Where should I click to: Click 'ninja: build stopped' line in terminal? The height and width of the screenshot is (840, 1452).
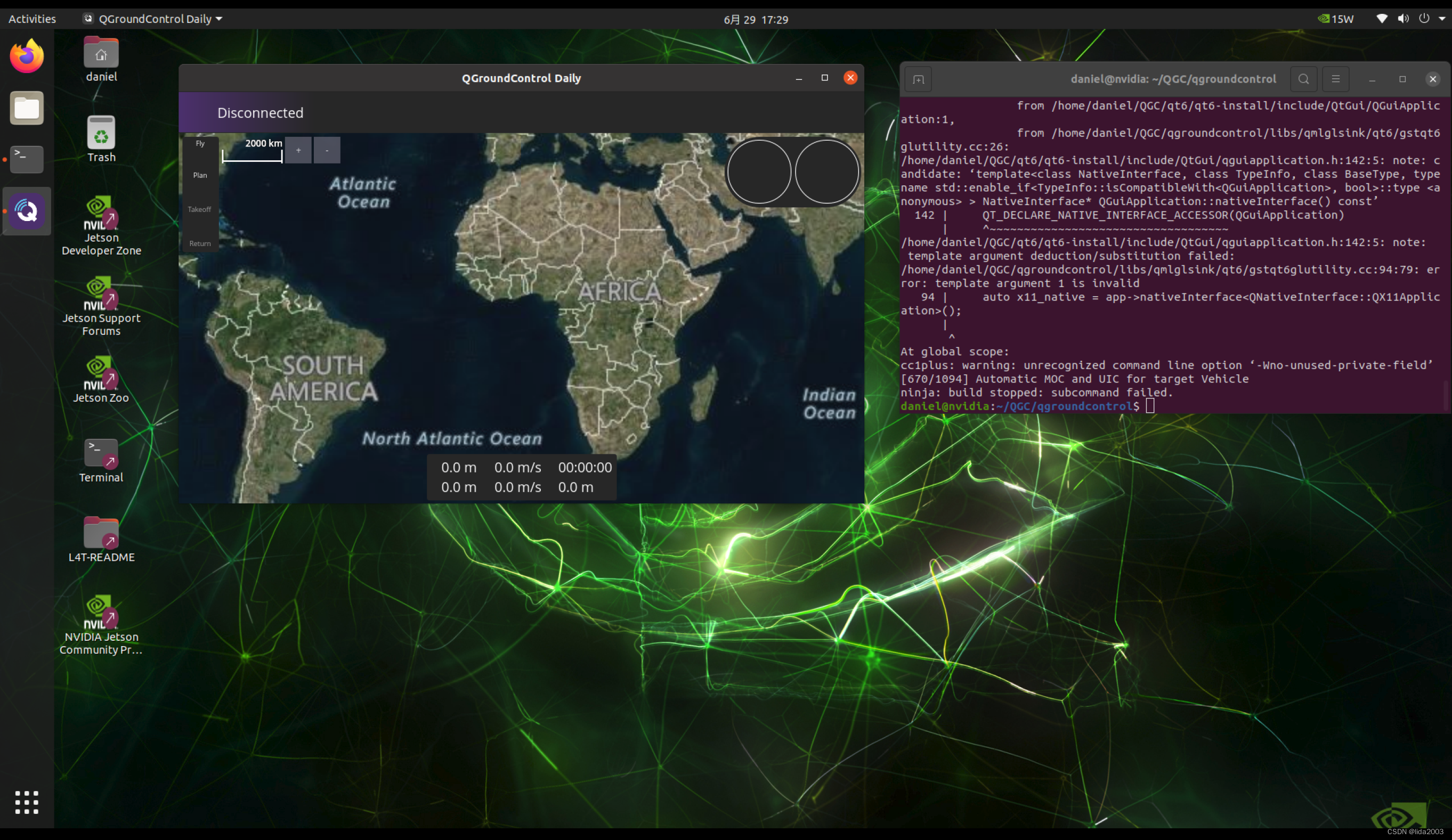pyautogui.click(x=1036, y=393)
